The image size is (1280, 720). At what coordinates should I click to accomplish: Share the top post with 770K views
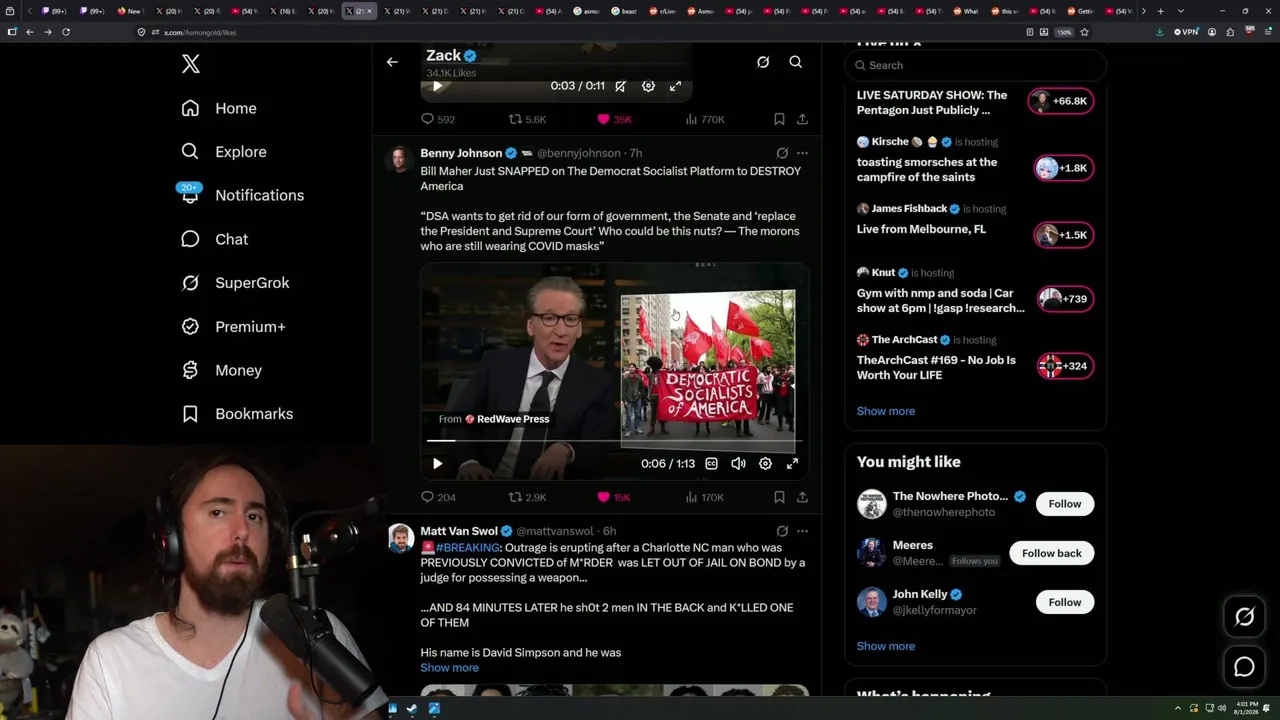(802, 119)
